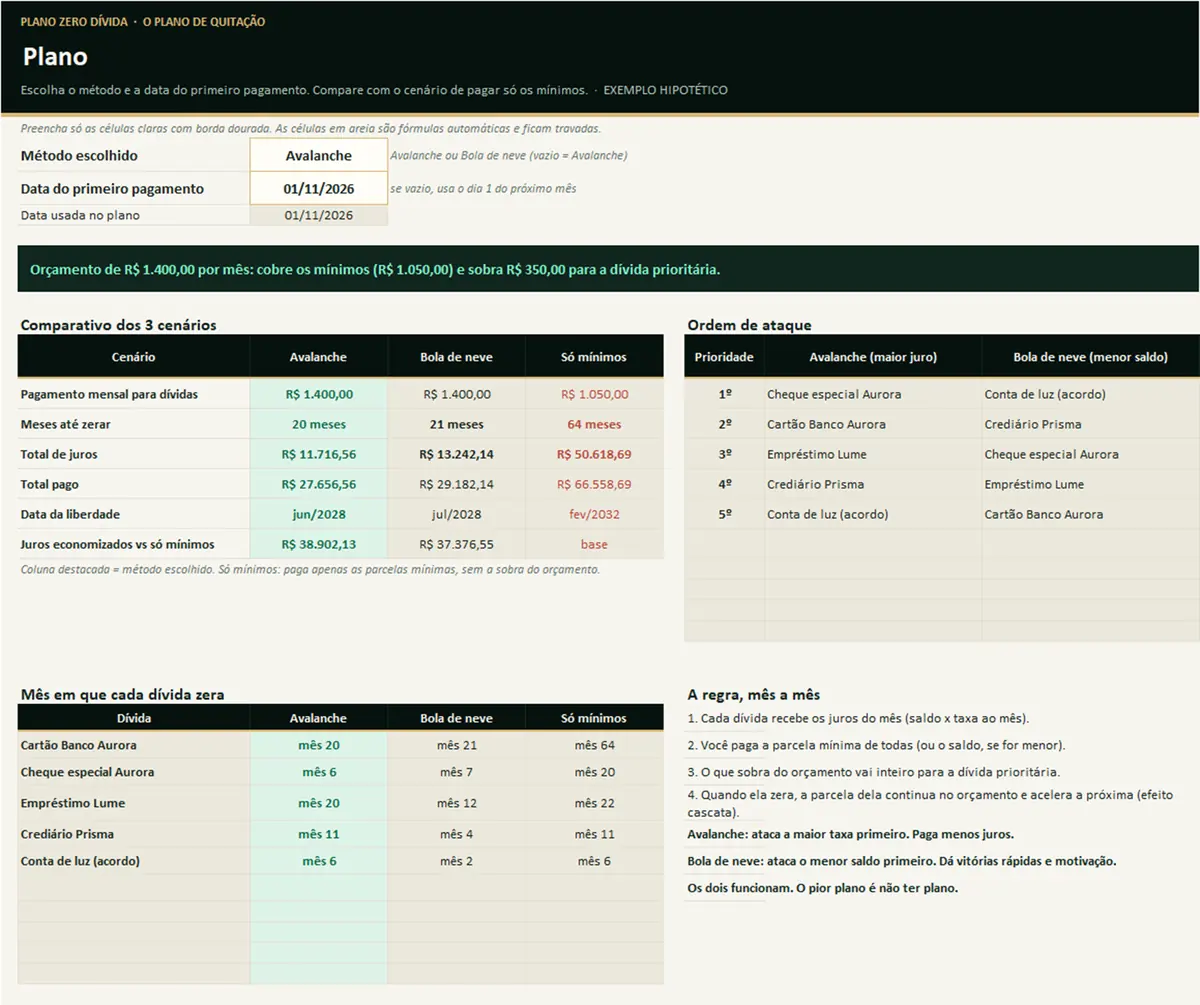Screen dimensions: 1200x1005
Task: Click the rule line 'Os dois funcionam. O pior plano é não ter plano.'
Action: point(823,888)
